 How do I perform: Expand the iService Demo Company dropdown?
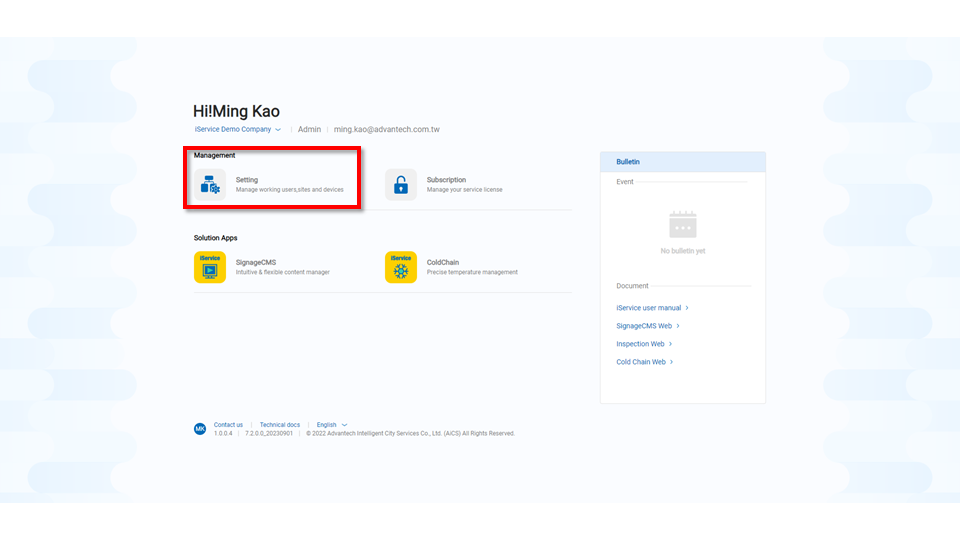pos(238,129)
